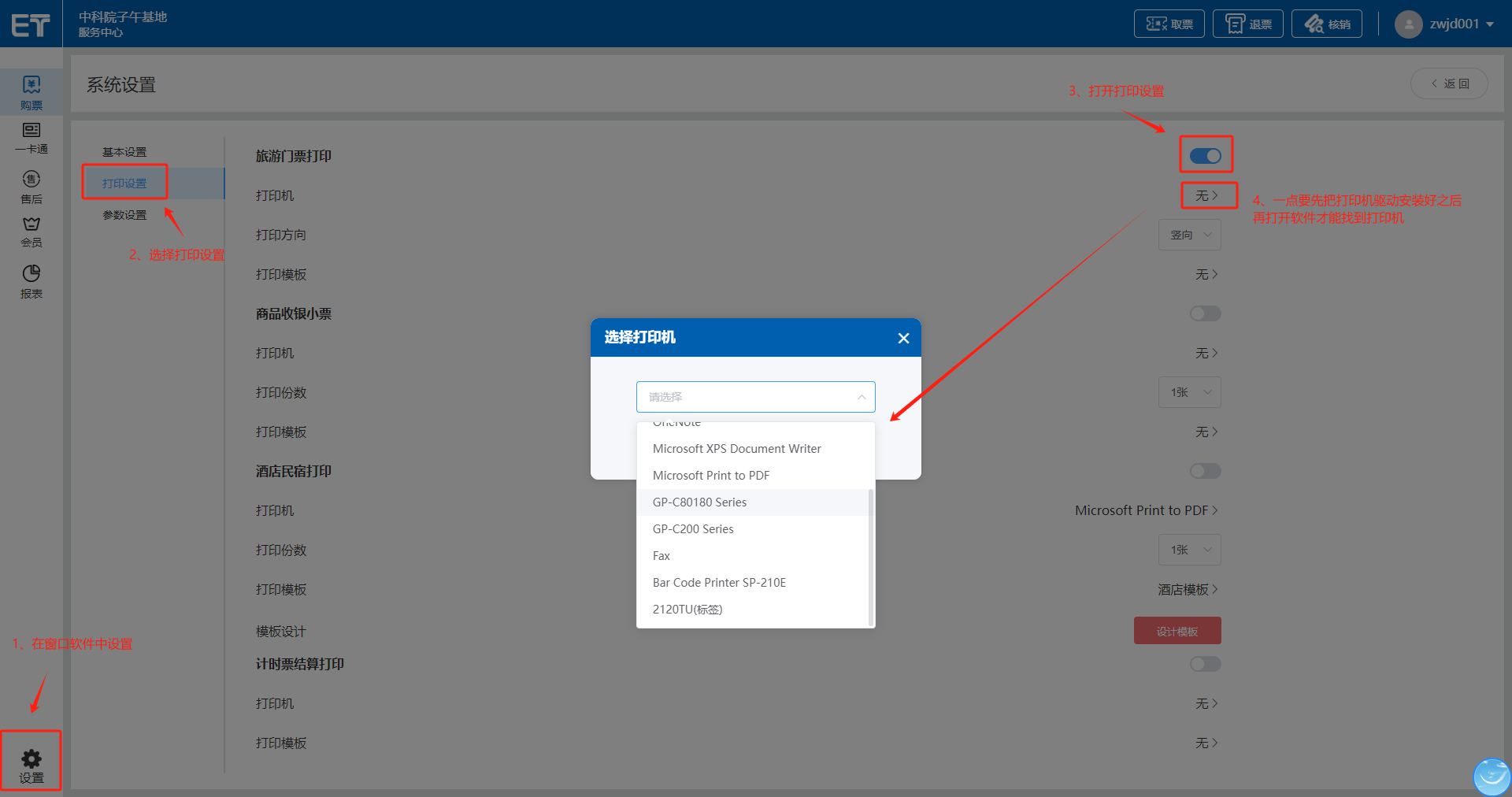Image resolution: width=1512 pixels, height=797 pixels.
Task: Click the 一卡通 card icon in sidebar
Action: 31,131
